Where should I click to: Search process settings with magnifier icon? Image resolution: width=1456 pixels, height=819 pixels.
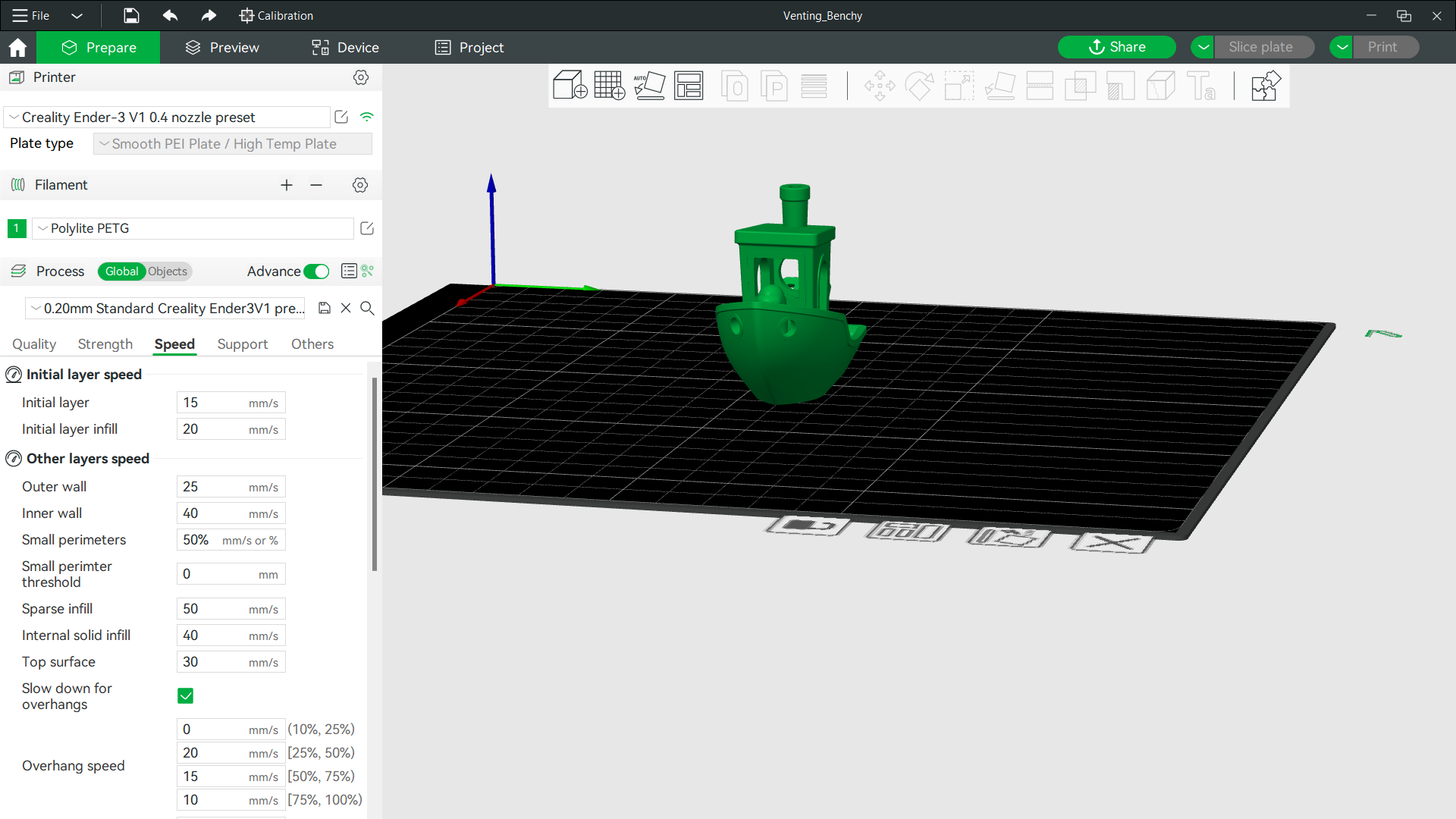click(x=367, y=308)
